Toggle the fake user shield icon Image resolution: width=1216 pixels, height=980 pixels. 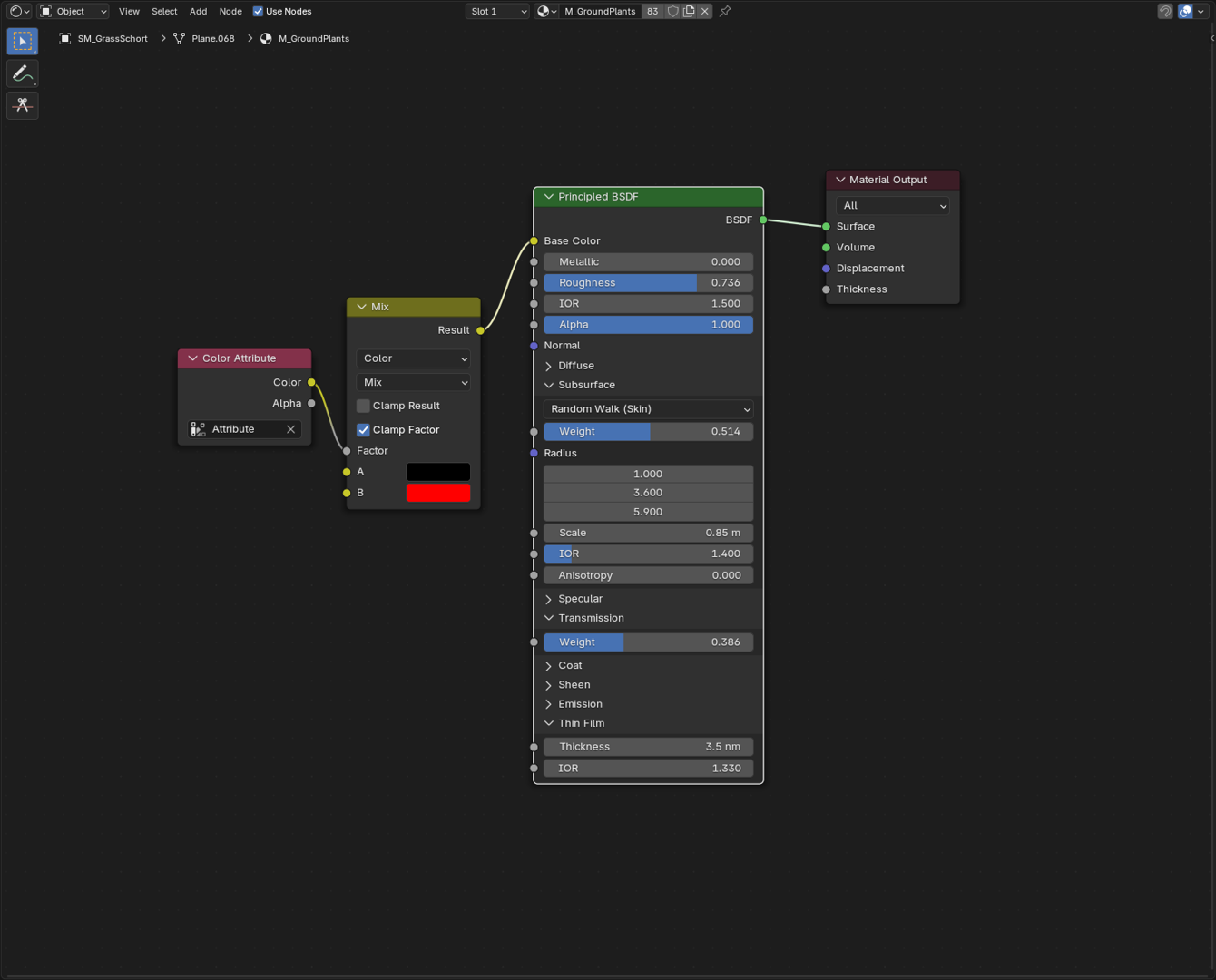pyautogui.click(x=672, y=12)
